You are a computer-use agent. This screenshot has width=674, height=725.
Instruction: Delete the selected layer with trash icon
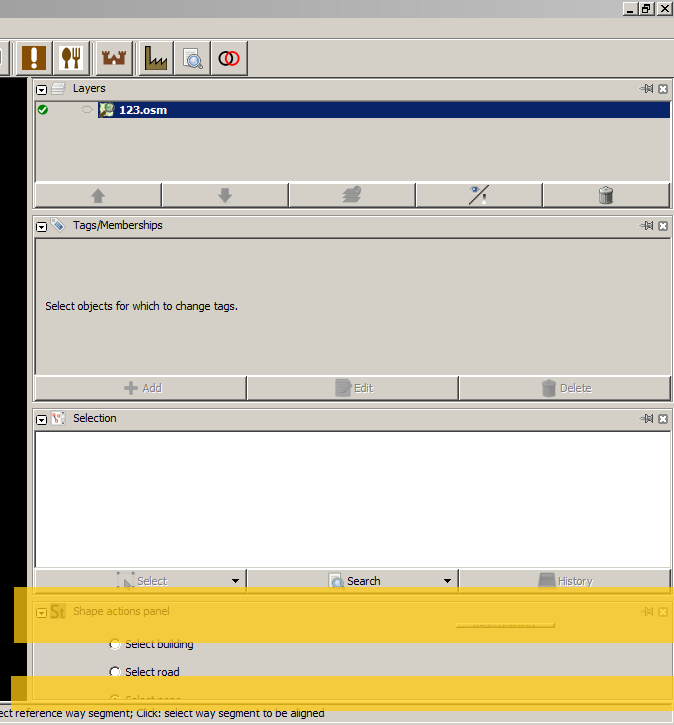point(605,195)
